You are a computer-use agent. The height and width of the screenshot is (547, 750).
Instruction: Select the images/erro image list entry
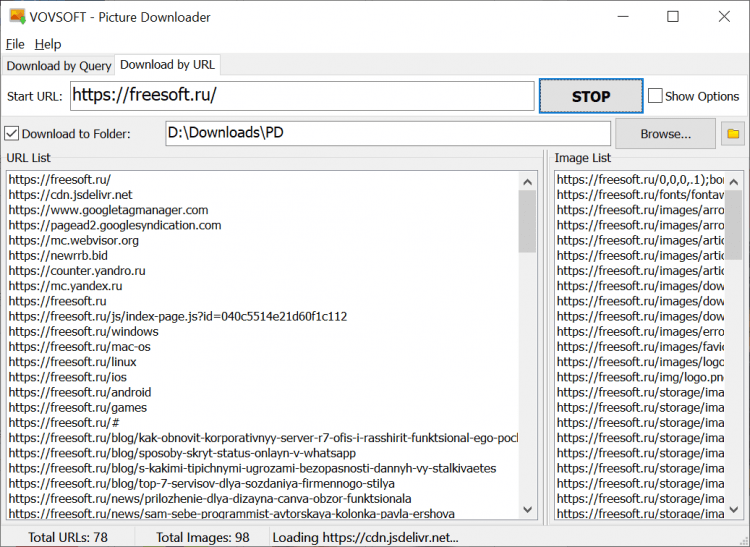point(640,332)
